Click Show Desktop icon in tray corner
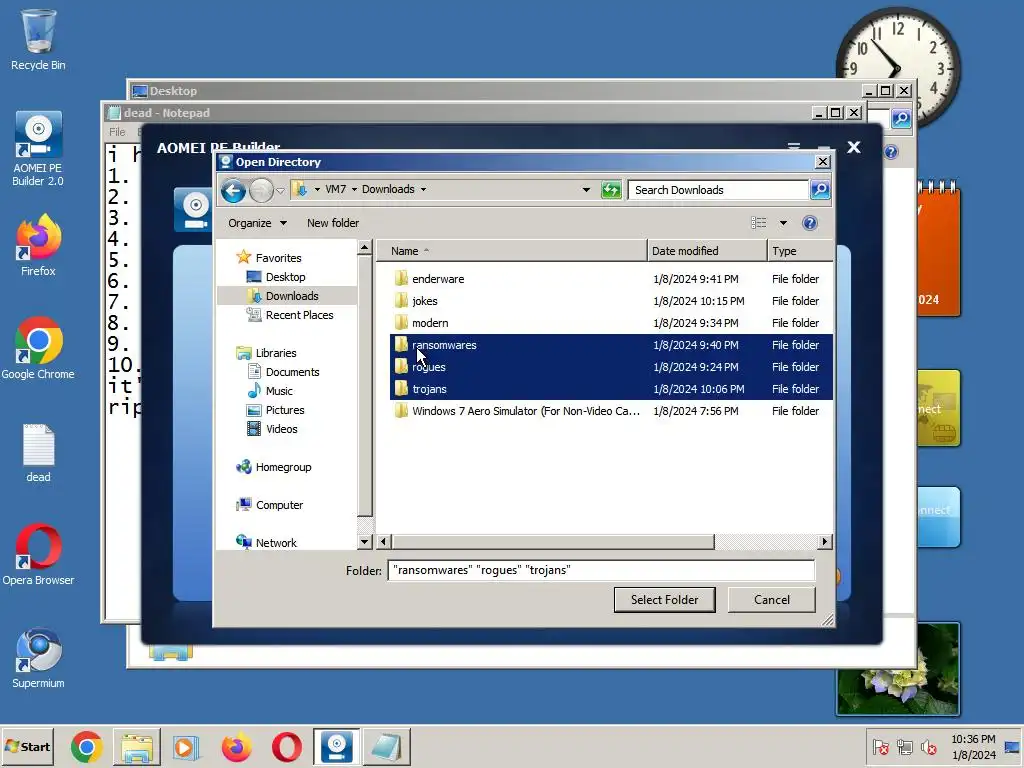 [1012, 747]
